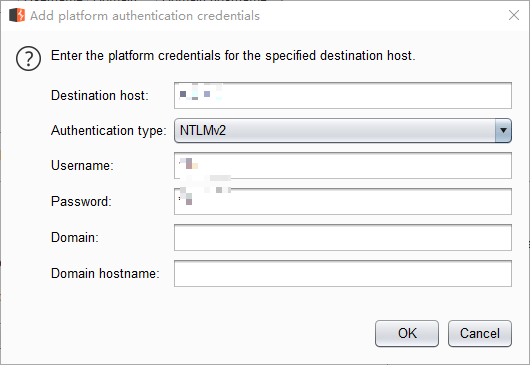
Task: Click the 'Domain:' label
Action: 75,238
